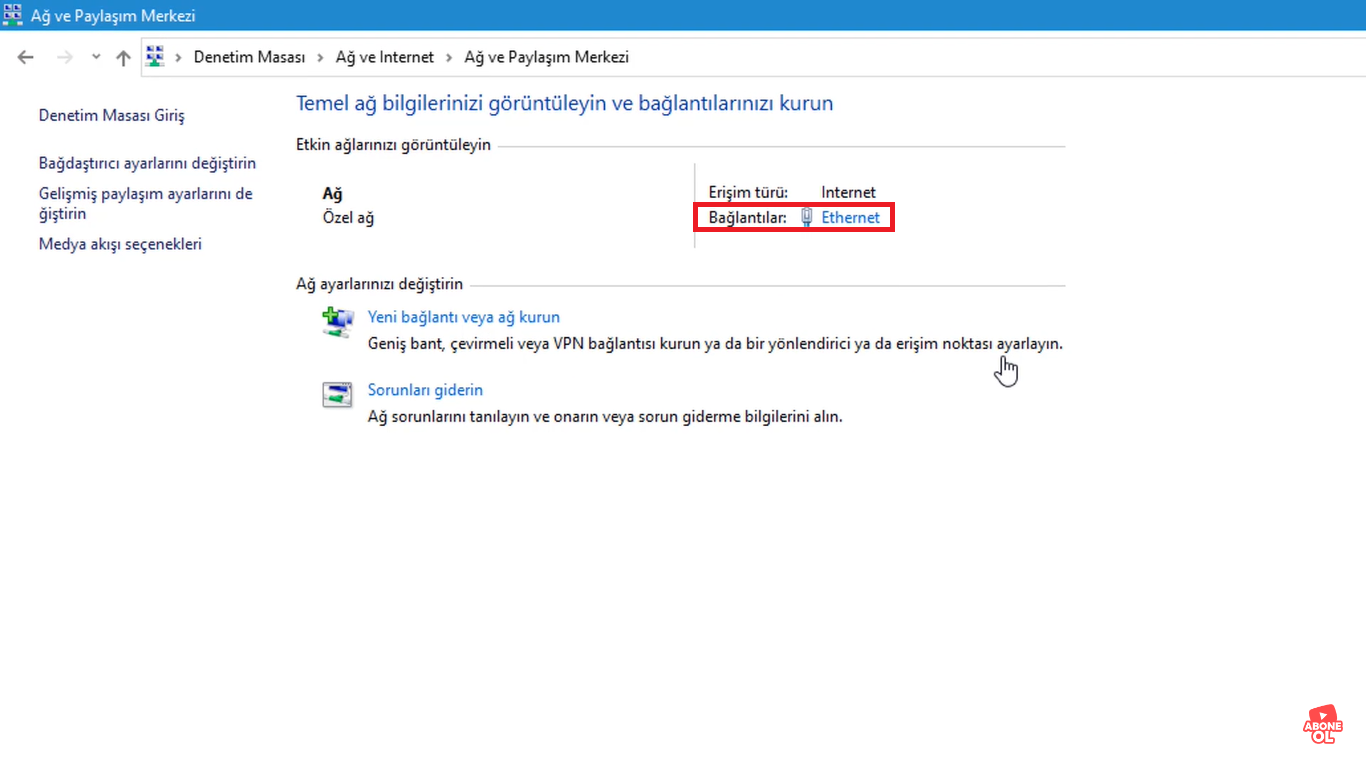Click the forward navigation arrow
Screen dimensions: 1366x768
65,57
